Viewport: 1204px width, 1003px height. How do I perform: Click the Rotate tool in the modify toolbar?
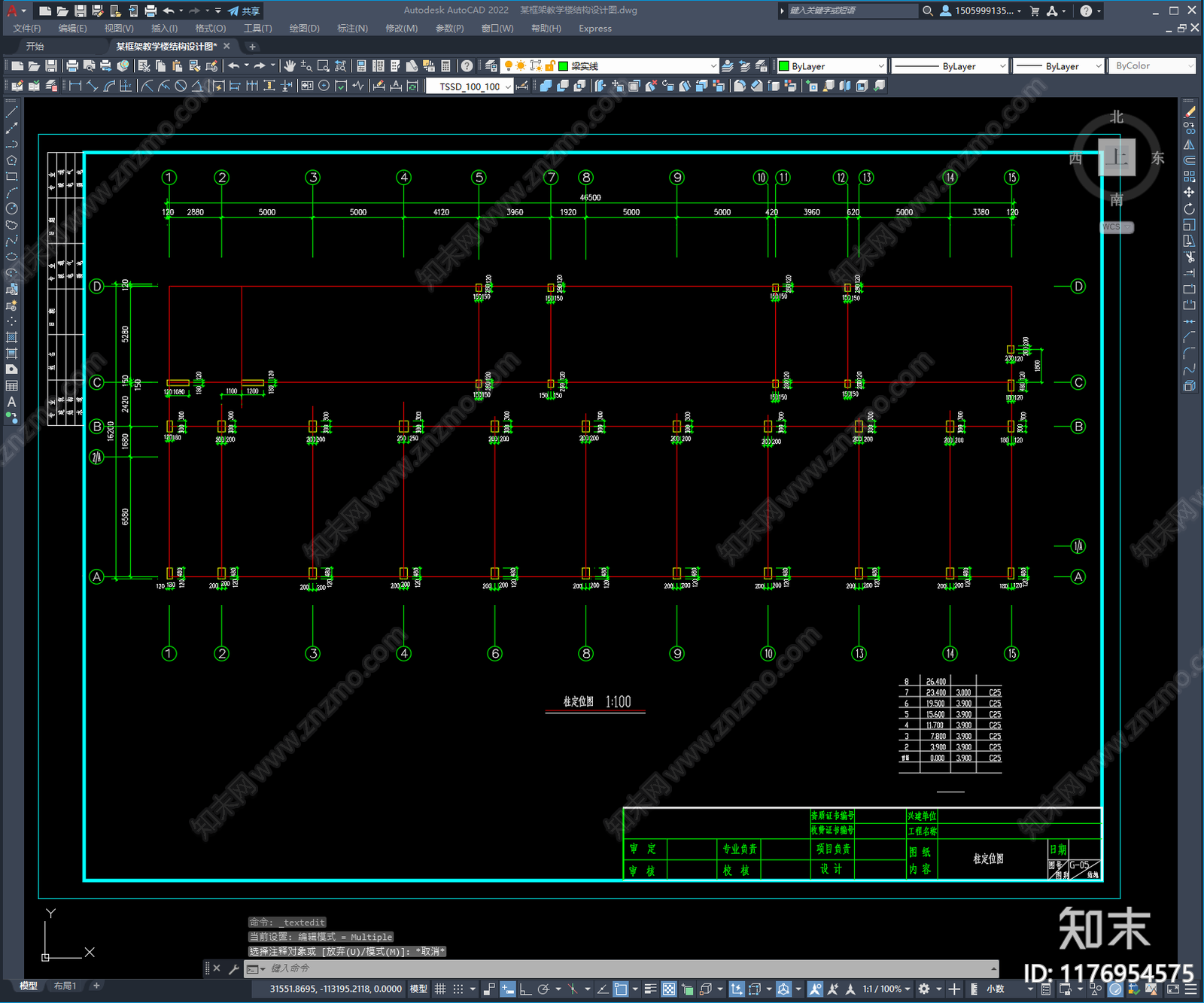tap(1189, 209)
